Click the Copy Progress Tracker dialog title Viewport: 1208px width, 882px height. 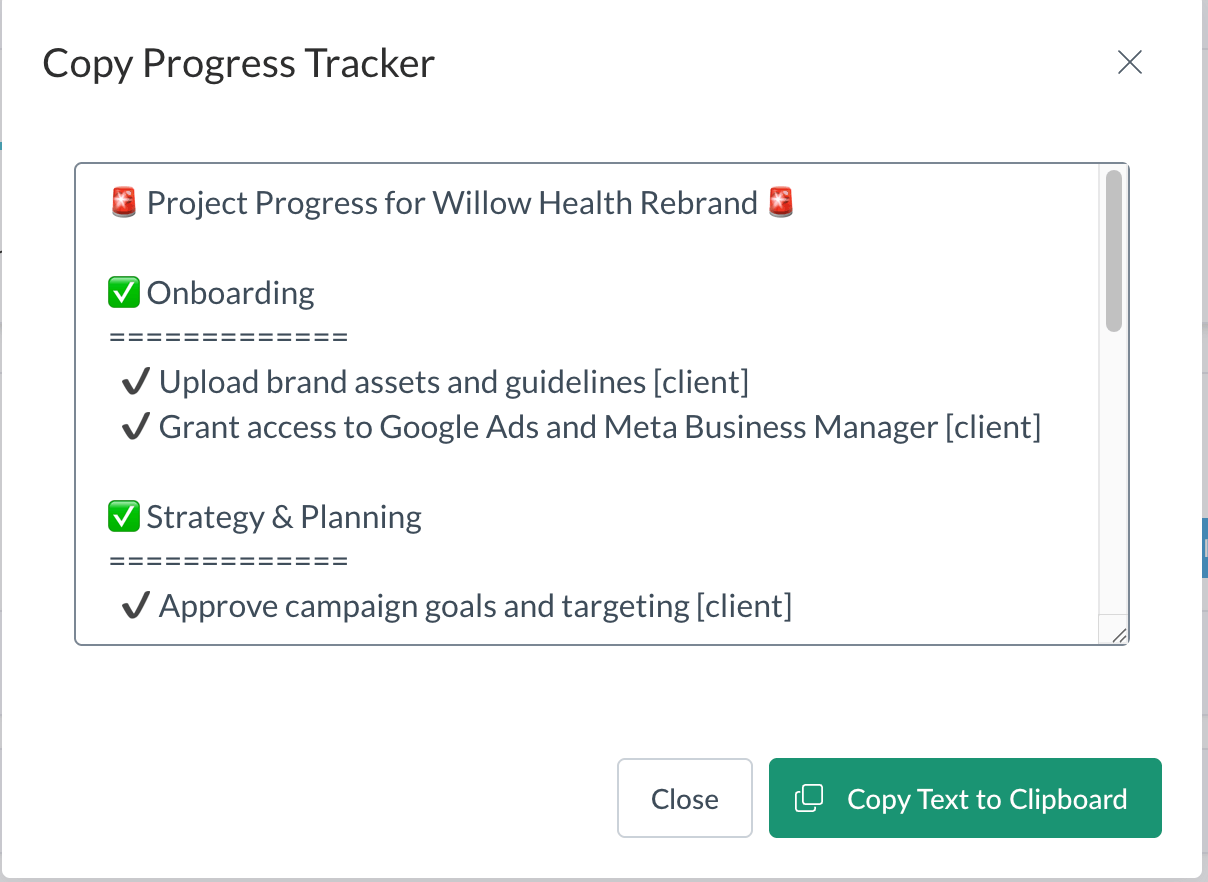point(238,62)
